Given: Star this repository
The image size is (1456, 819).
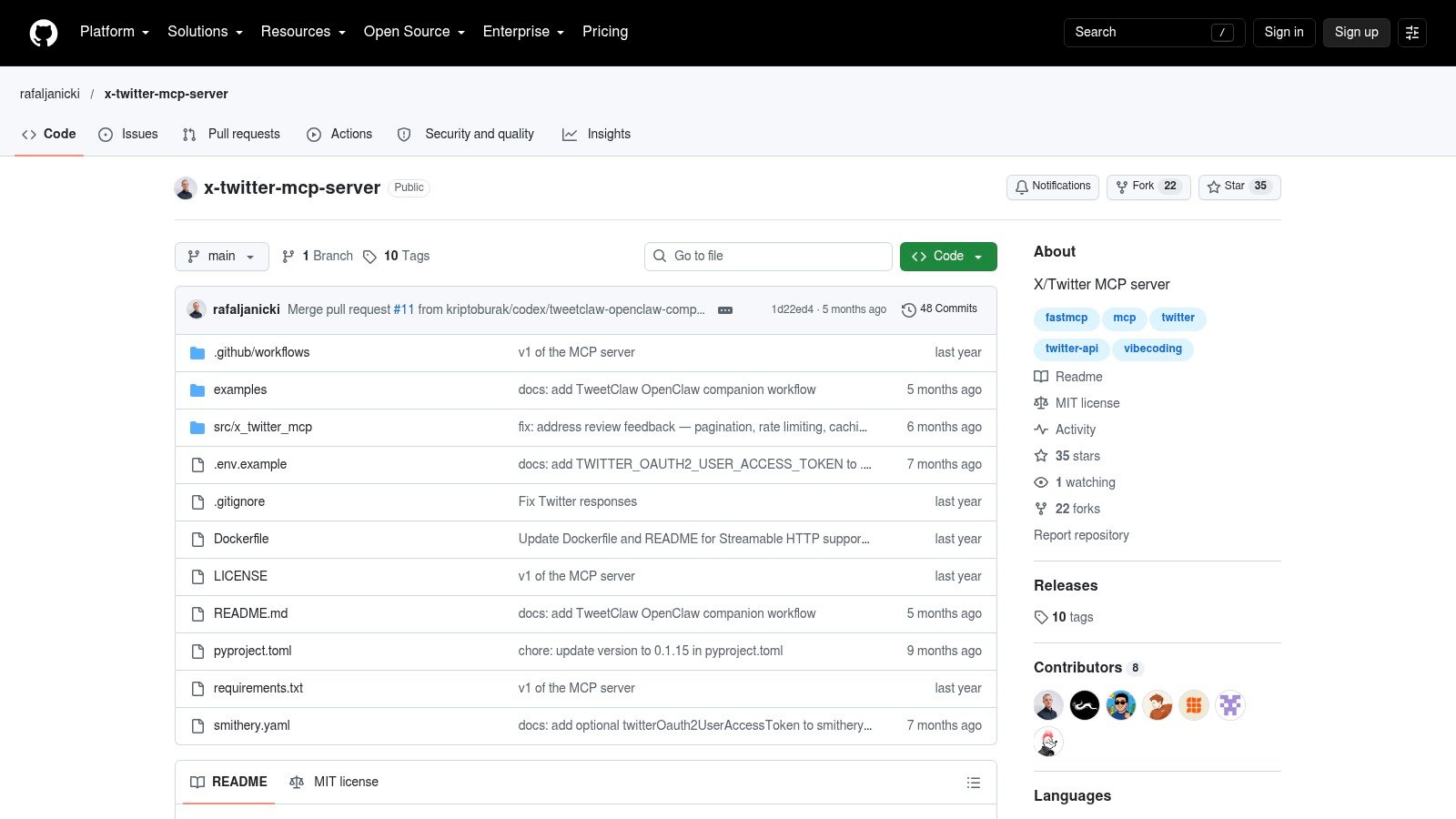Looking at the screenshot, I should point(1239,187).
